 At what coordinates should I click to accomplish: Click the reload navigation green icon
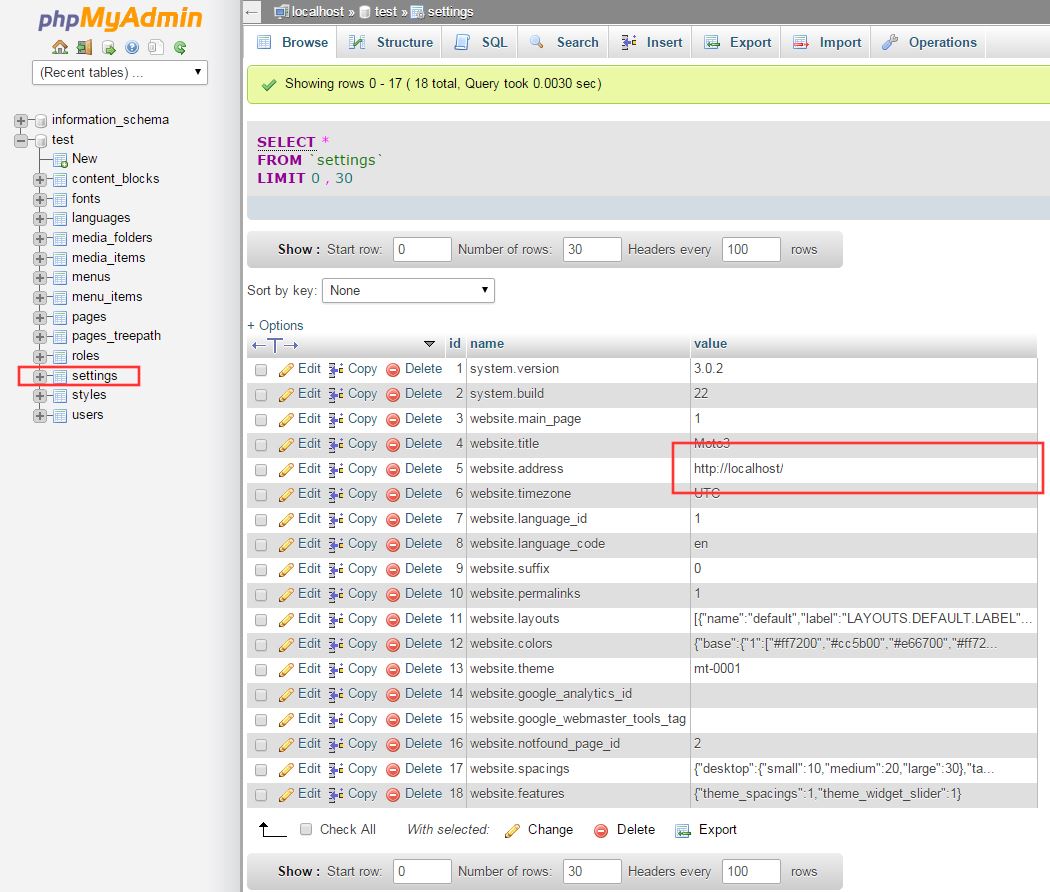pyautogui.click(x=179, y=47)
